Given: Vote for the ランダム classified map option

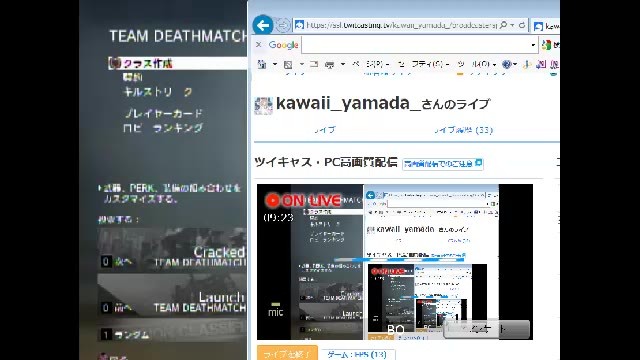Looking at the screenshot, I should [172, 331].
